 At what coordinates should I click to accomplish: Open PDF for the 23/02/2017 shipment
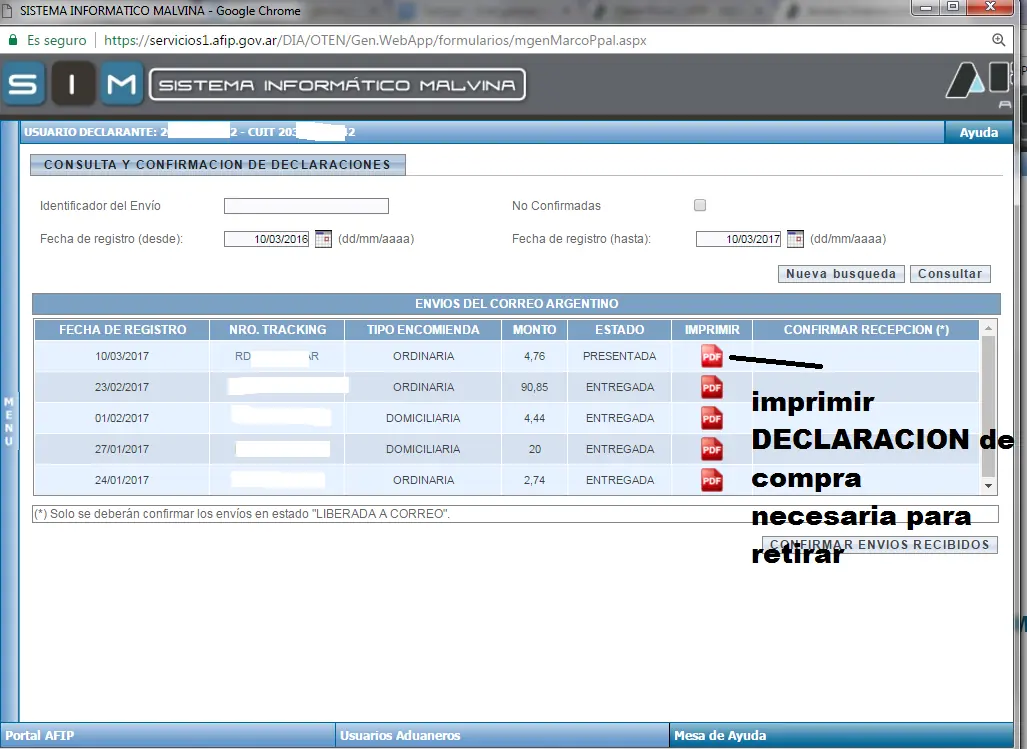(712, 387)
